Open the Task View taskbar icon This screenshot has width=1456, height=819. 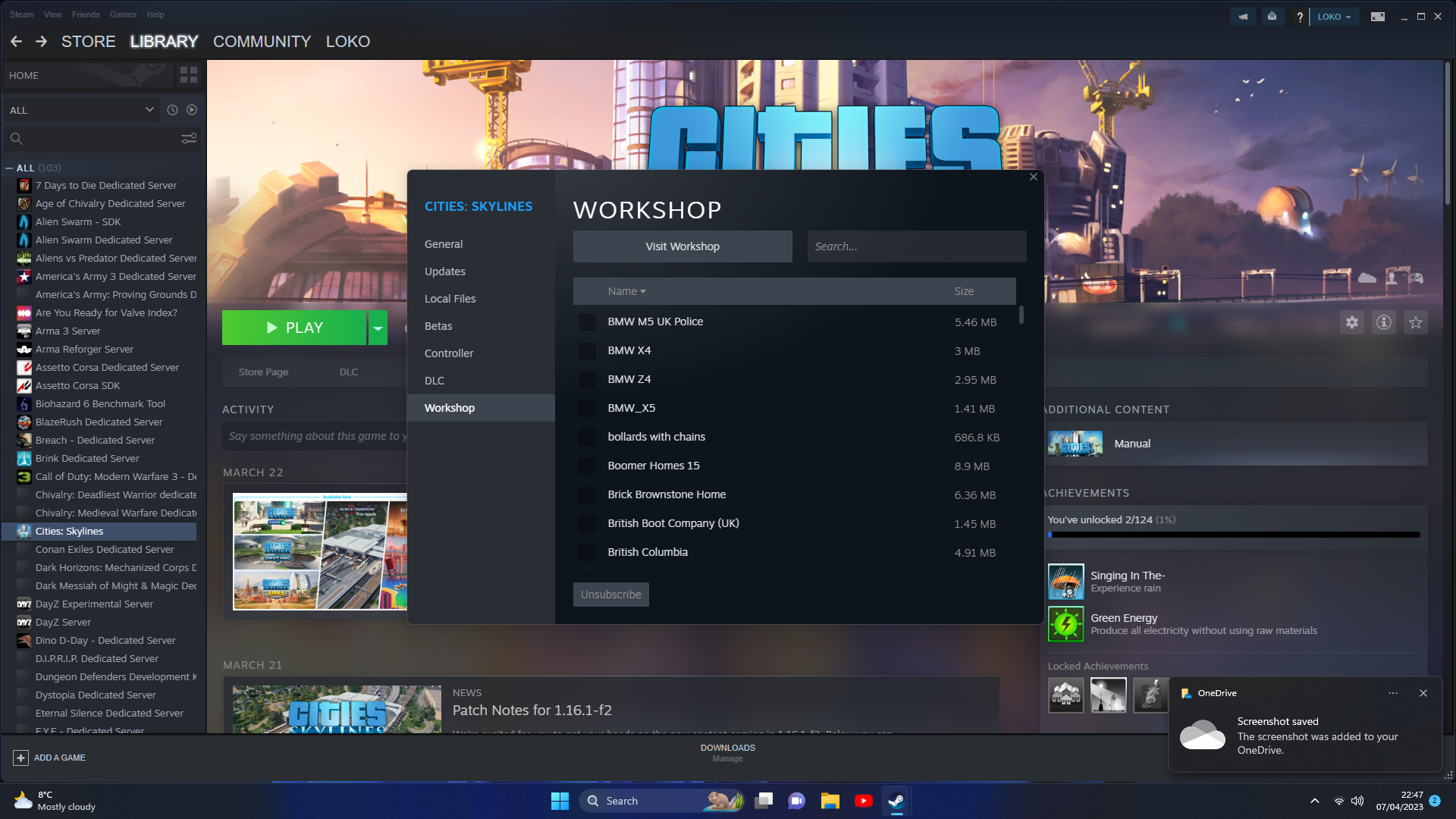[x=764, y=801]
